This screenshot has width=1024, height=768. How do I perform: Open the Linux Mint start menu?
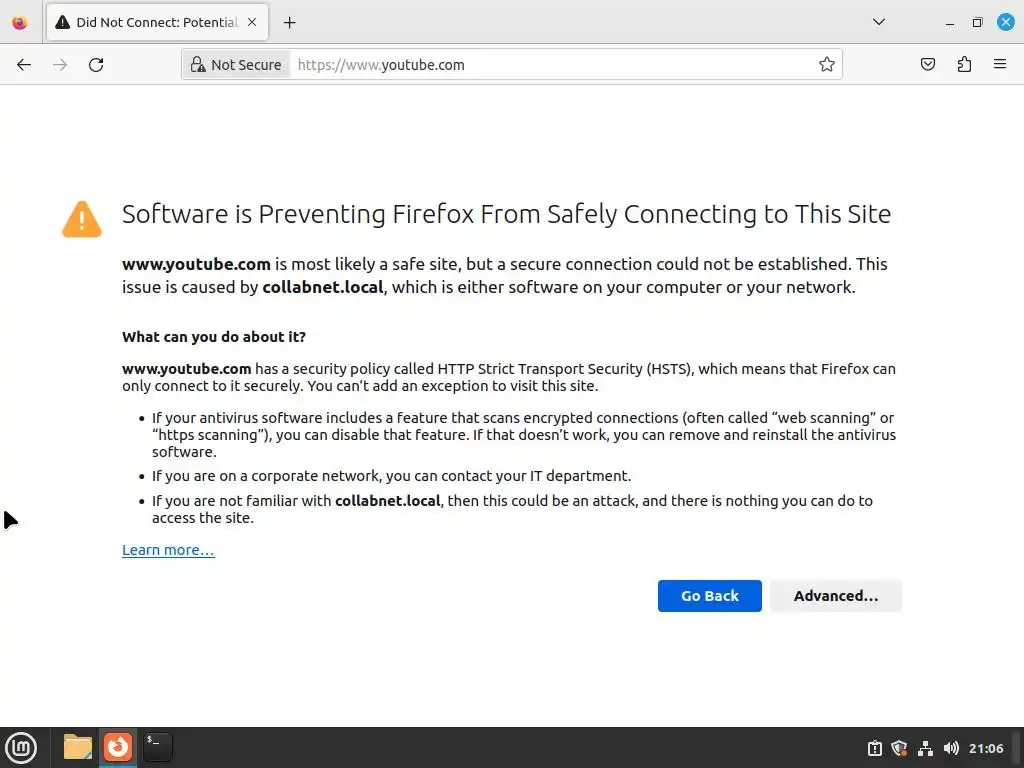tap(21, 747)
